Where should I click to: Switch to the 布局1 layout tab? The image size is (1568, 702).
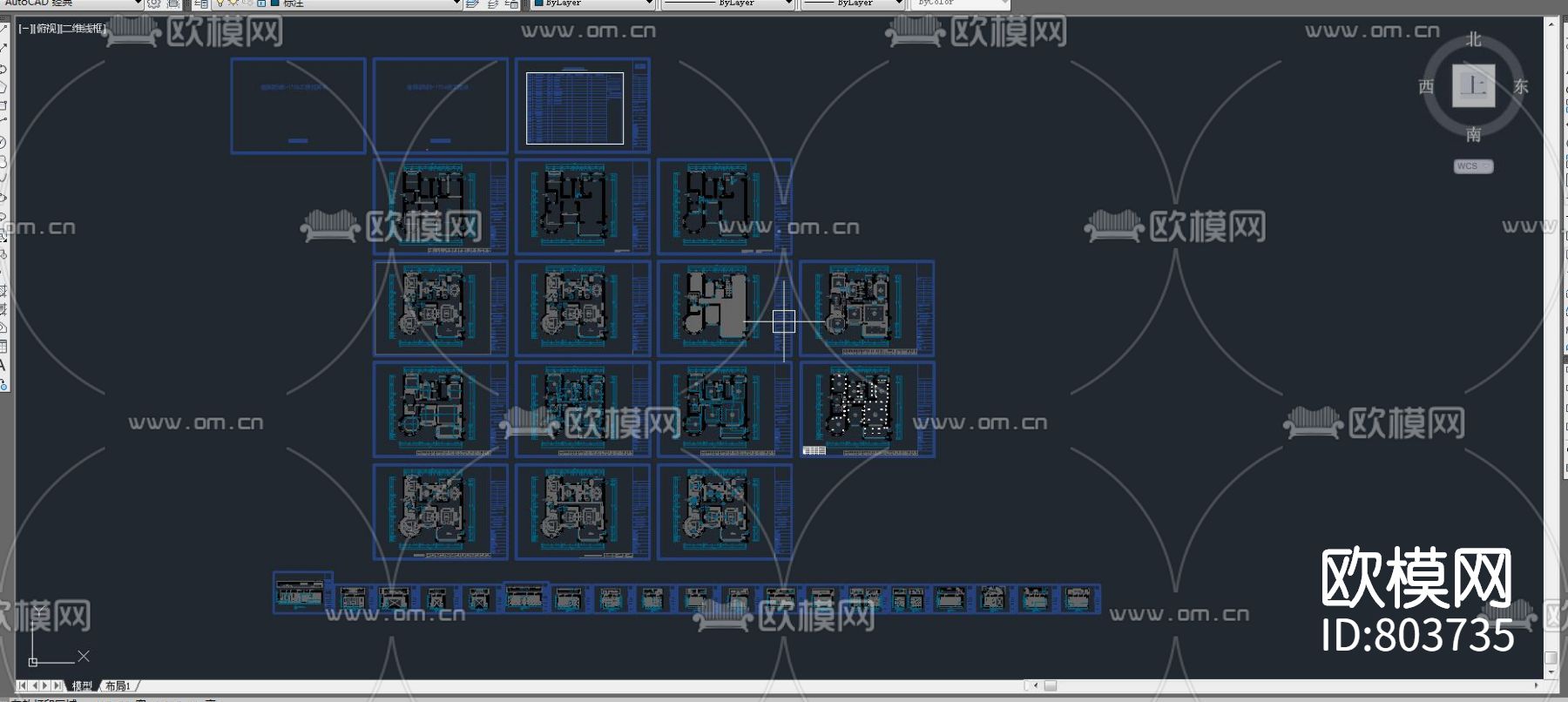pyautogui.click(x=118, y=686)
